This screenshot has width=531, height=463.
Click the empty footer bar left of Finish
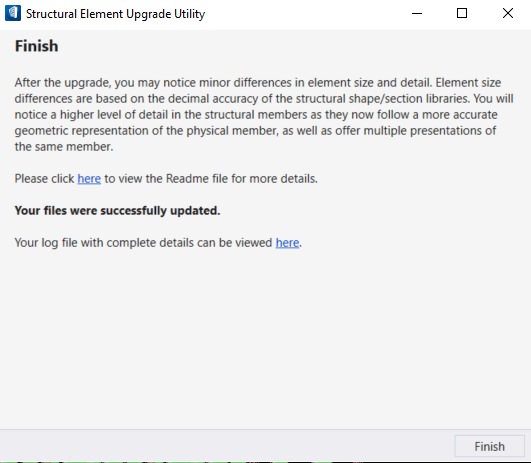(227, 446)
